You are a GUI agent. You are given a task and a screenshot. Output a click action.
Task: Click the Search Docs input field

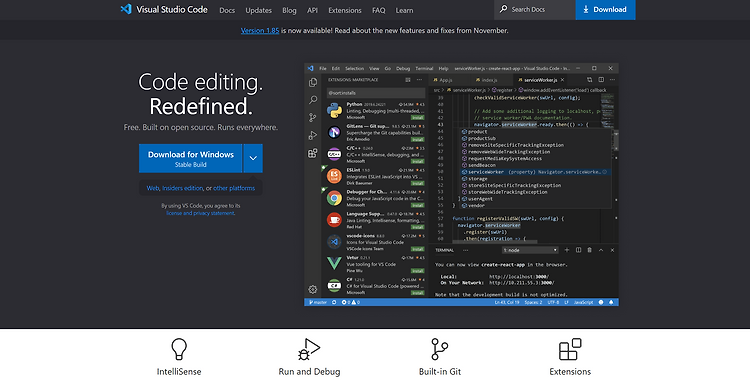click(535, 10)
